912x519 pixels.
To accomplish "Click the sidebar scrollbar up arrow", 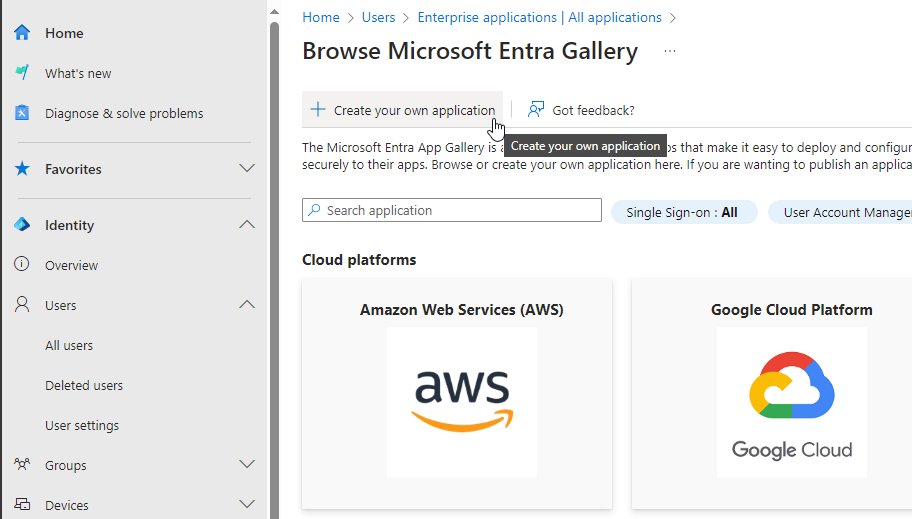I will (x=275, y=12).
